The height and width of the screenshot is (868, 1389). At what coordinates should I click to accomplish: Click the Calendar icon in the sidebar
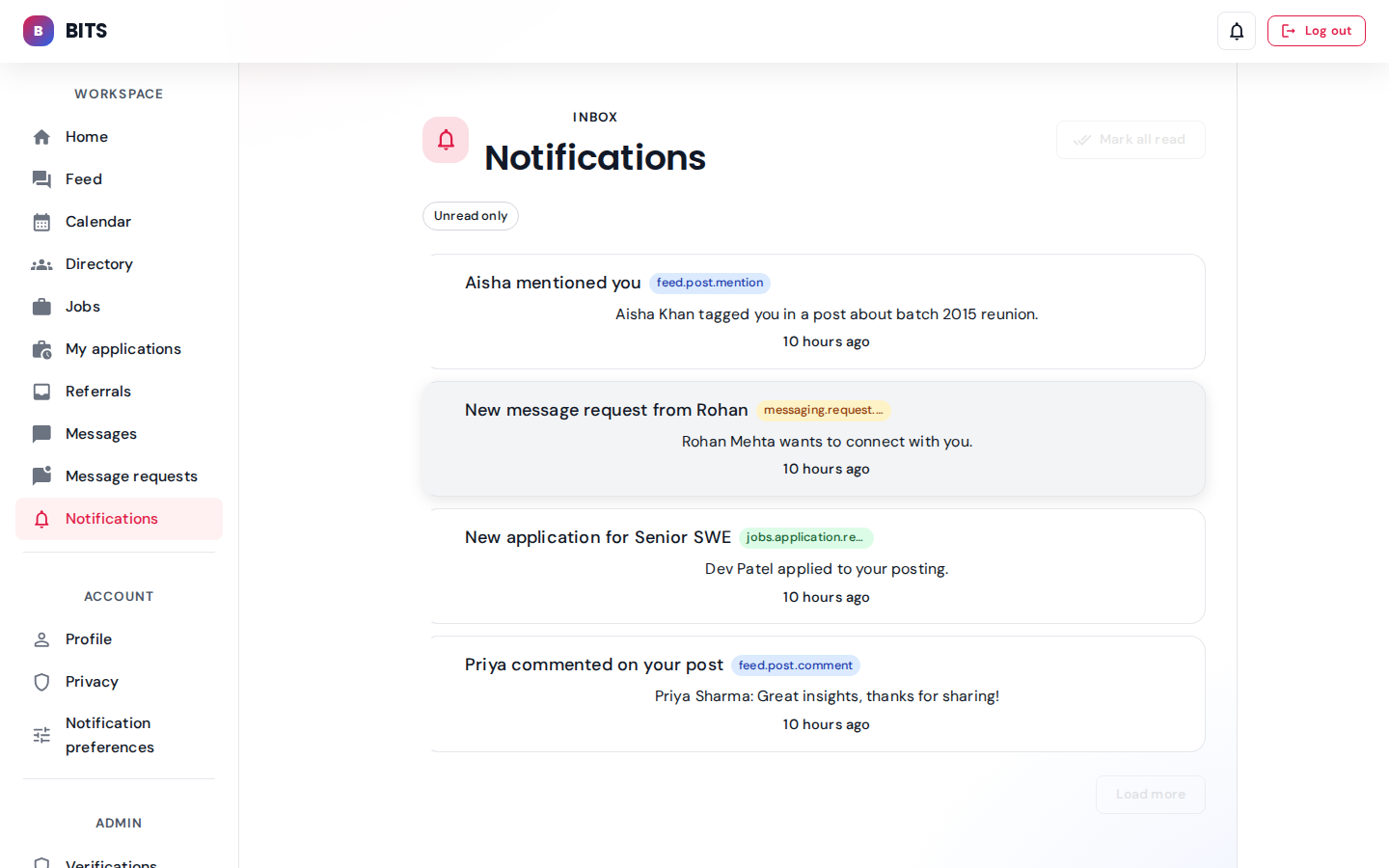pos(41,222)
